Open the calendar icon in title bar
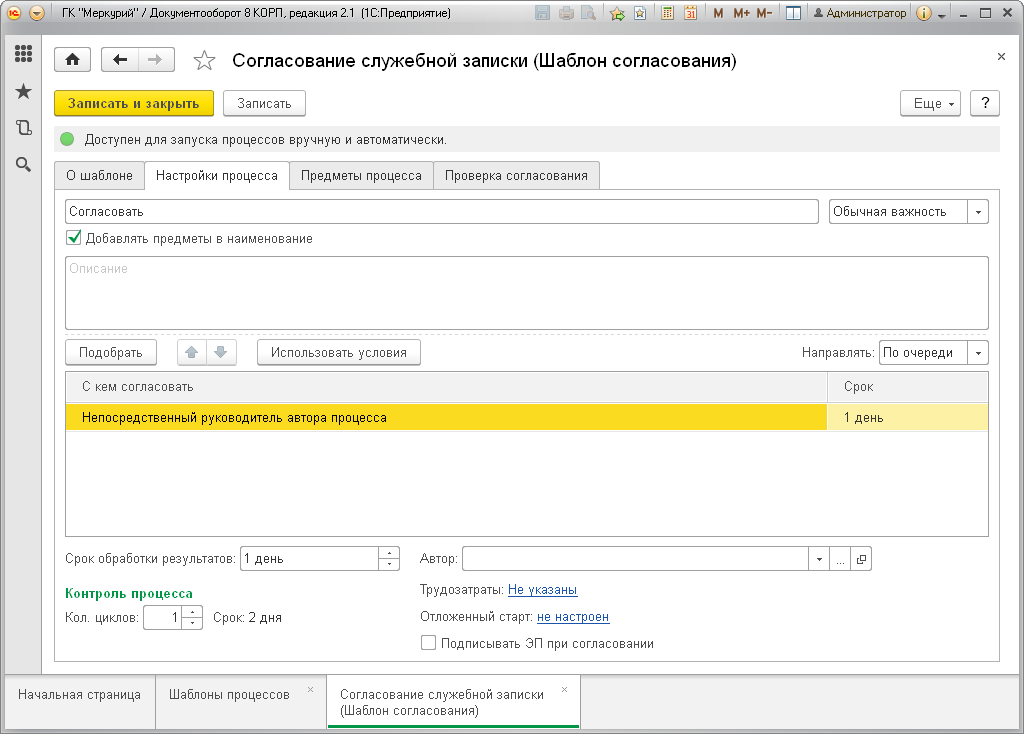The width and height of the screenshot is (1024, 734). click(x=690, y=13)
